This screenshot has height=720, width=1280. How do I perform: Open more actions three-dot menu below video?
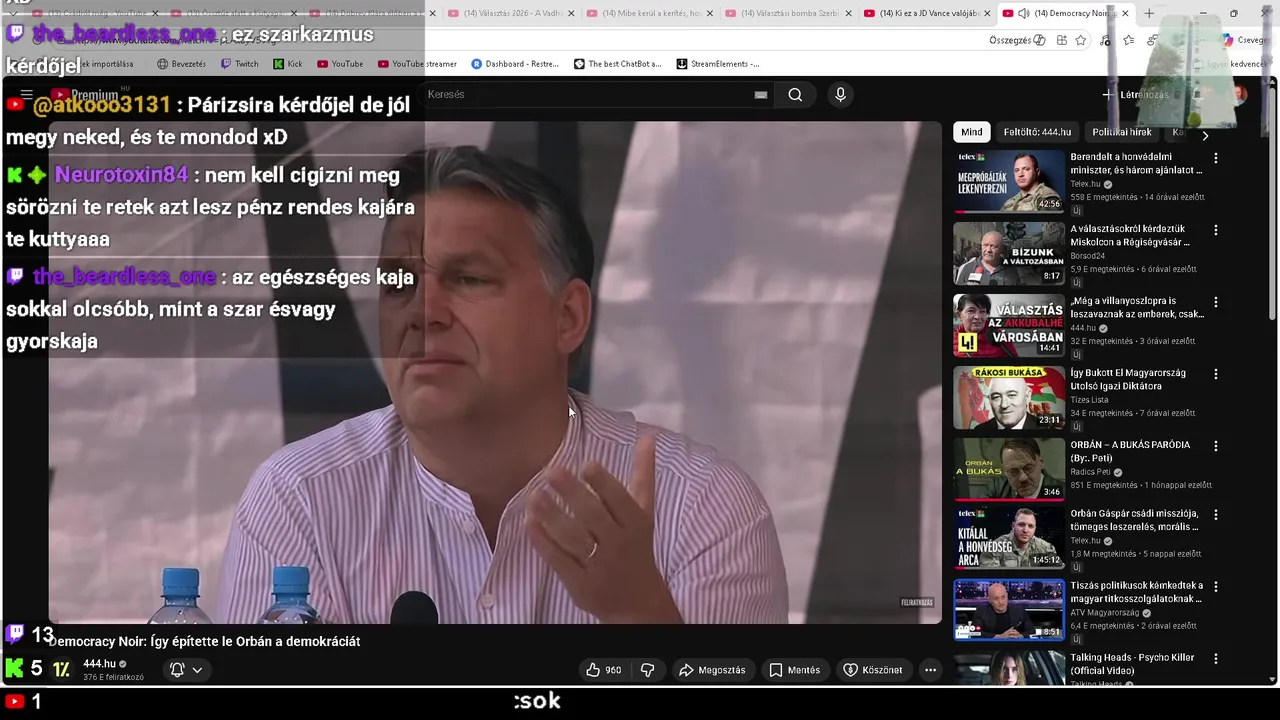[930, 670]
